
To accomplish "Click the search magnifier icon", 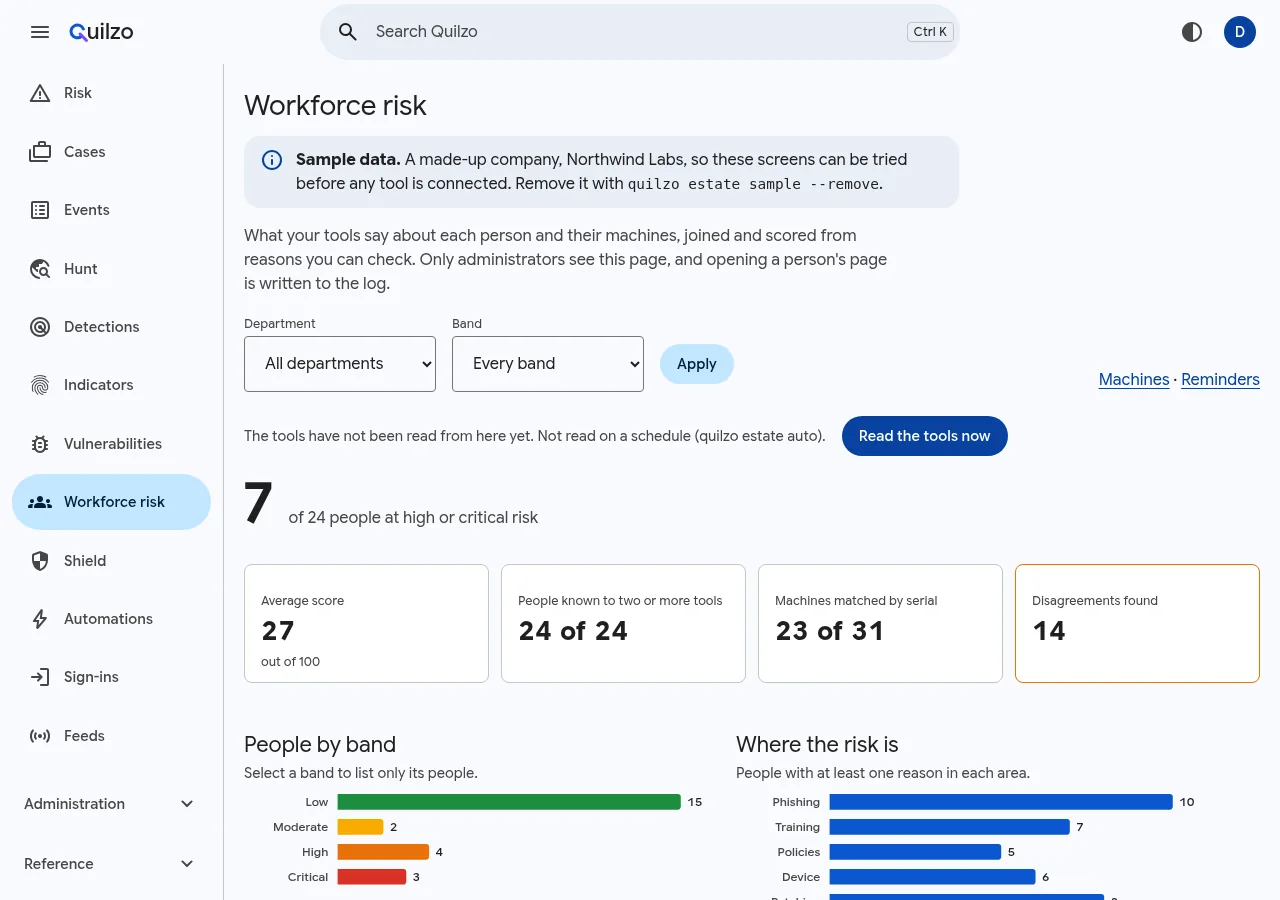I will [x=348, y=32].
